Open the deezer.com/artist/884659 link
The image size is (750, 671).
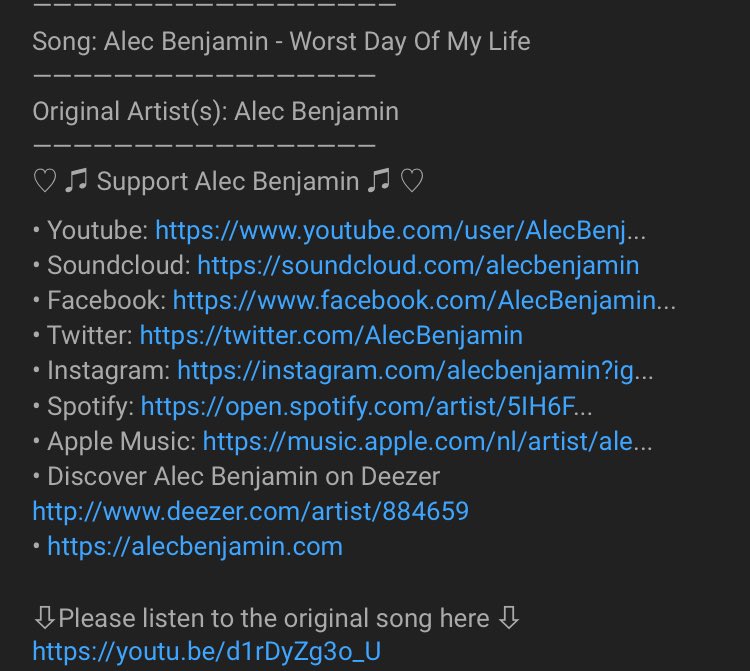(251, 511)
